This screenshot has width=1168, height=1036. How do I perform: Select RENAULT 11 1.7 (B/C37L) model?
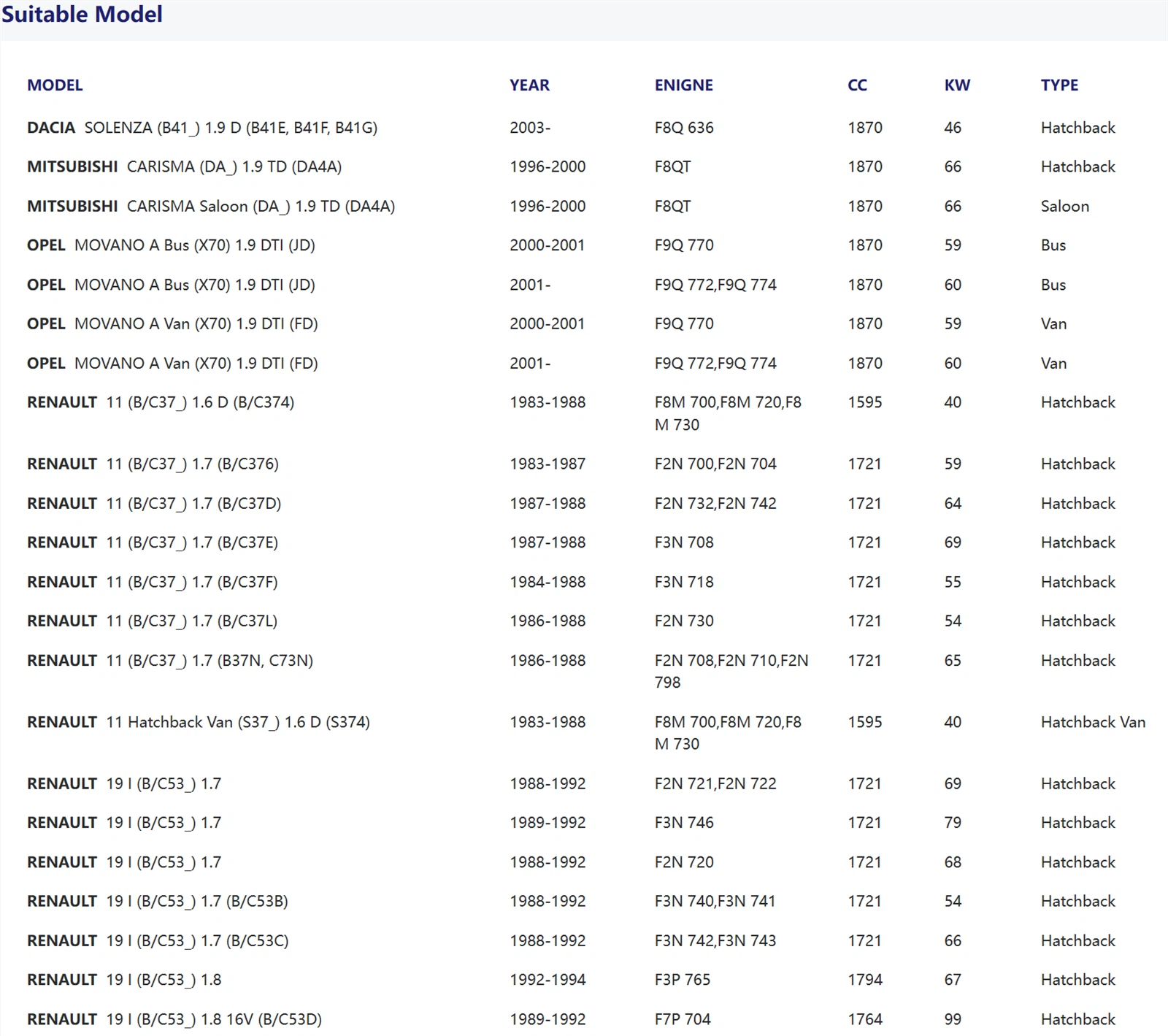(153, 621)
